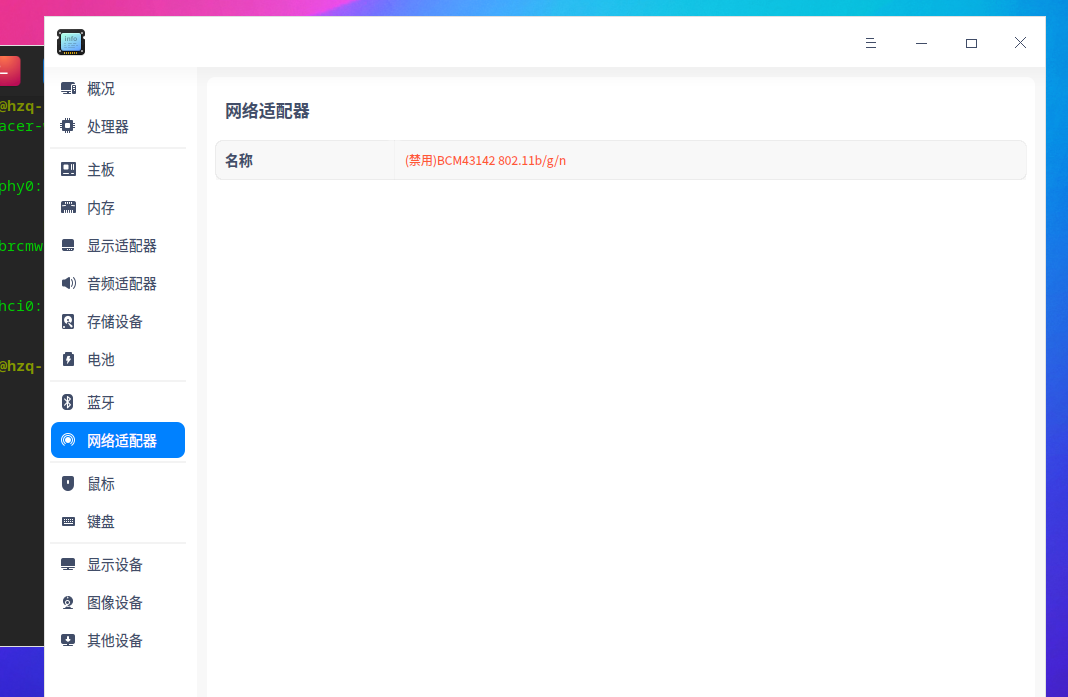Click the 存储设备 storage icon

[x=68, y=321]
